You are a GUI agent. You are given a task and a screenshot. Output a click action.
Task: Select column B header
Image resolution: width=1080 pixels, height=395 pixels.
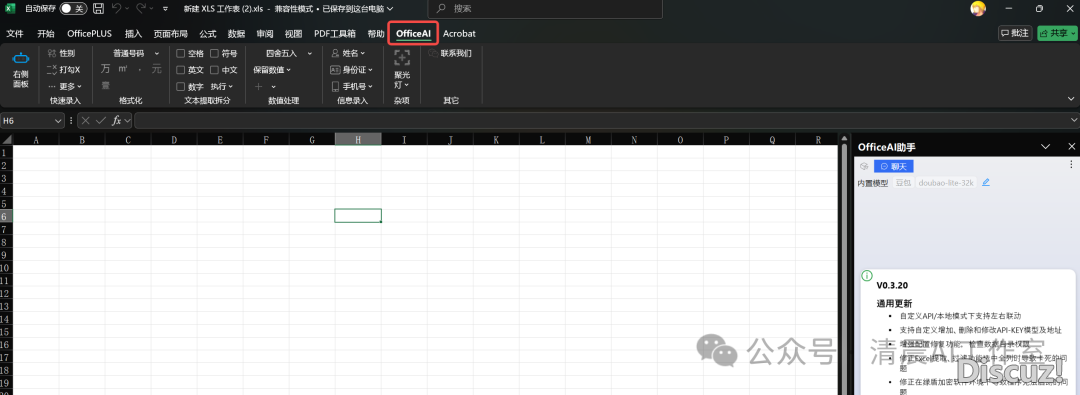coord(82,140)
